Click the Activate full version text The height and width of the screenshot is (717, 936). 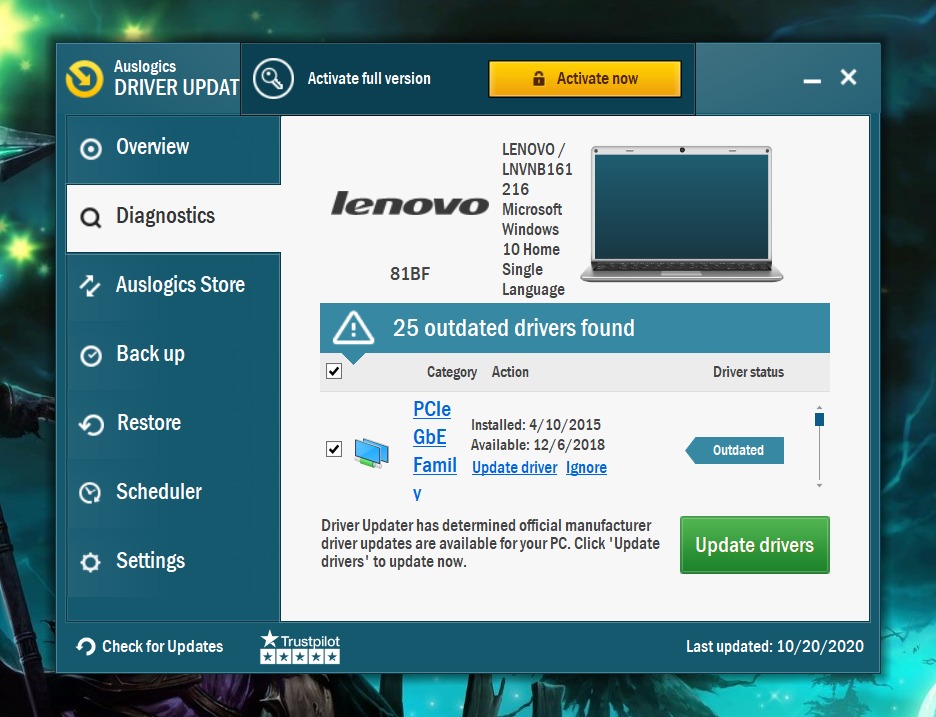369,79
